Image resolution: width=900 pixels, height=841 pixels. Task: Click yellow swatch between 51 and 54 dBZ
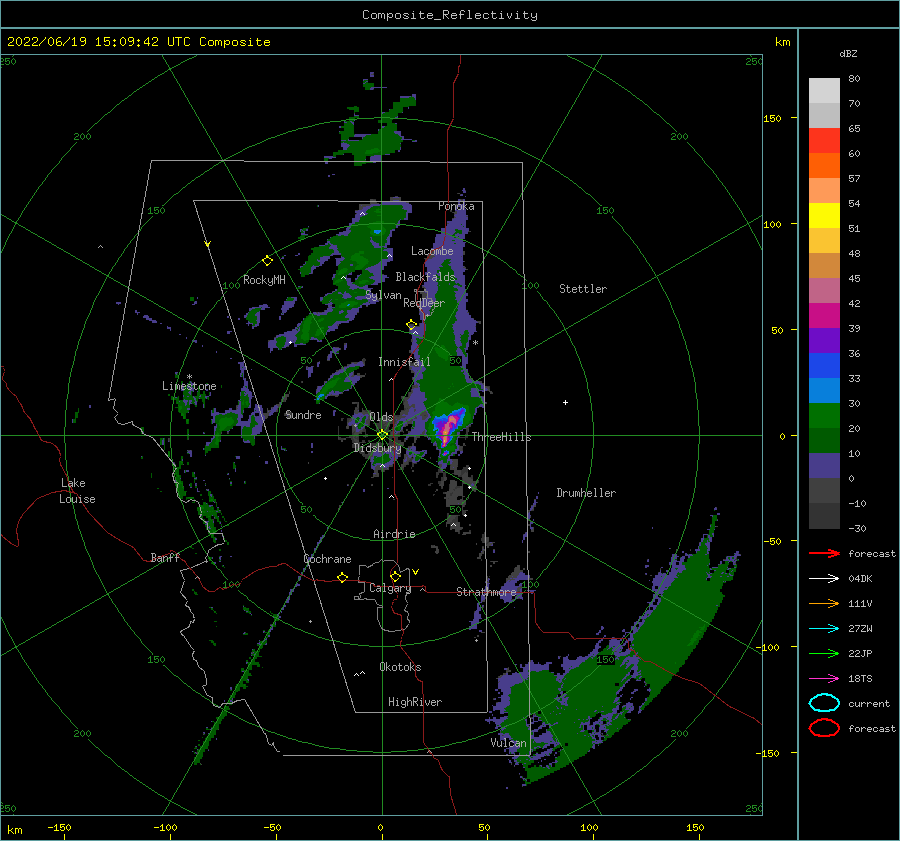pyautogui.click(x=824, y=216)
